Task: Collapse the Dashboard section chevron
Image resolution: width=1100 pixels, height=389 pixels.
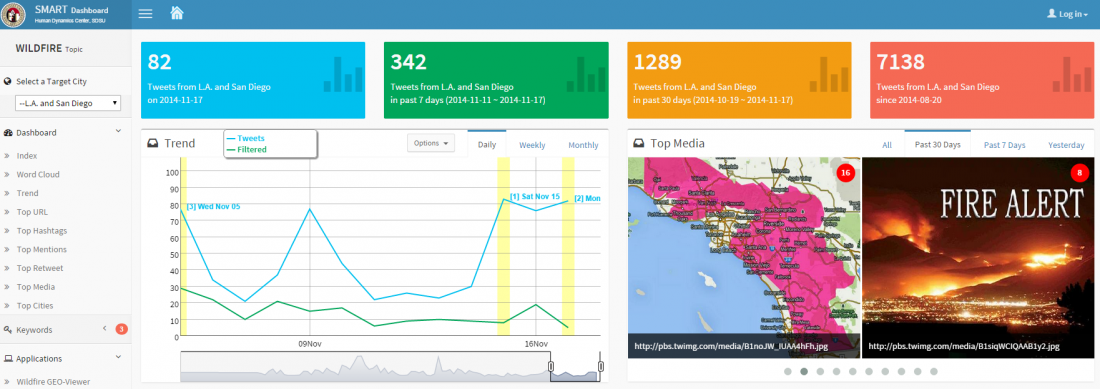Action: (x=118, y=132)
